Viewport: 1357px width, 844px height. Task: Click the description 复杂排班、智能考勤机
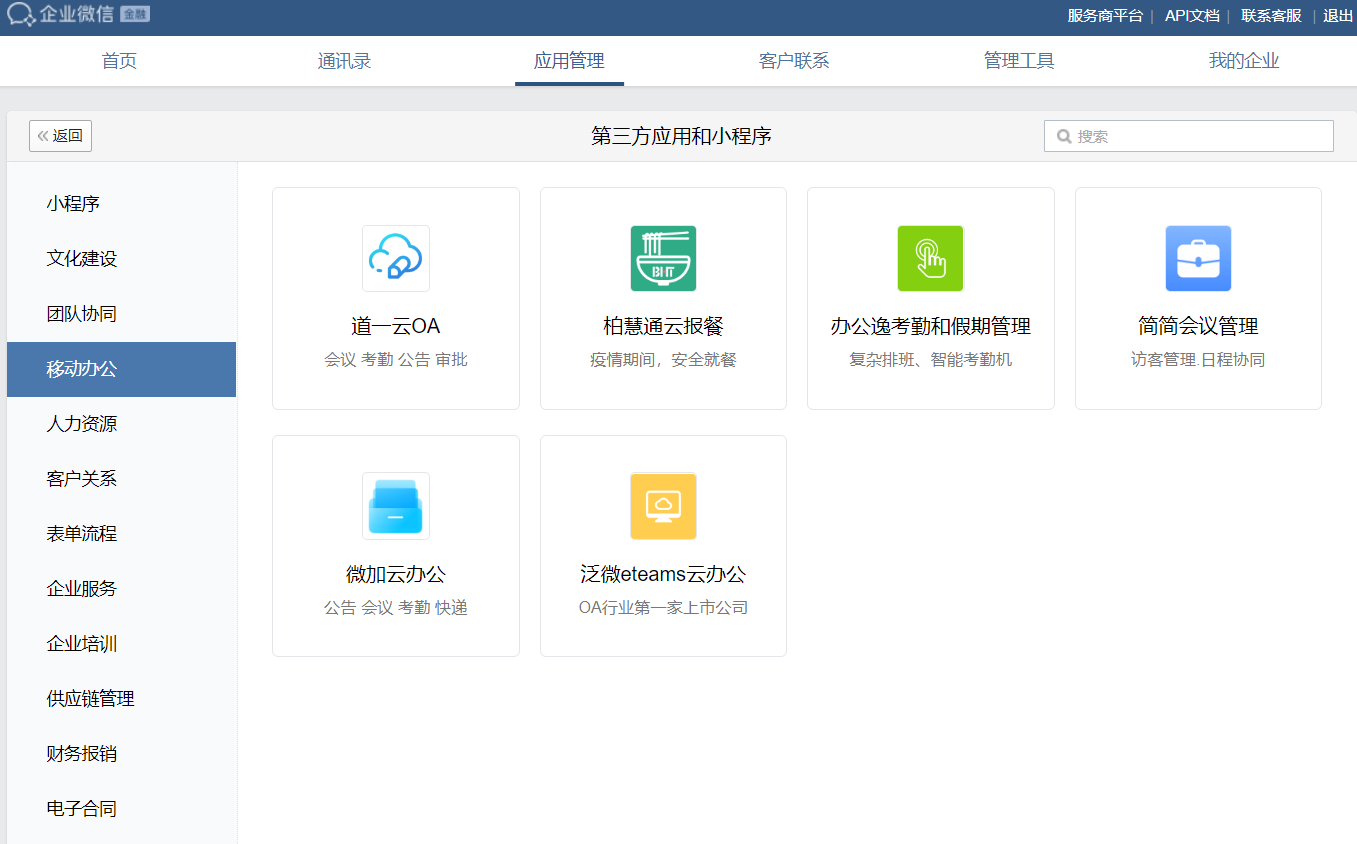[931, 360]
